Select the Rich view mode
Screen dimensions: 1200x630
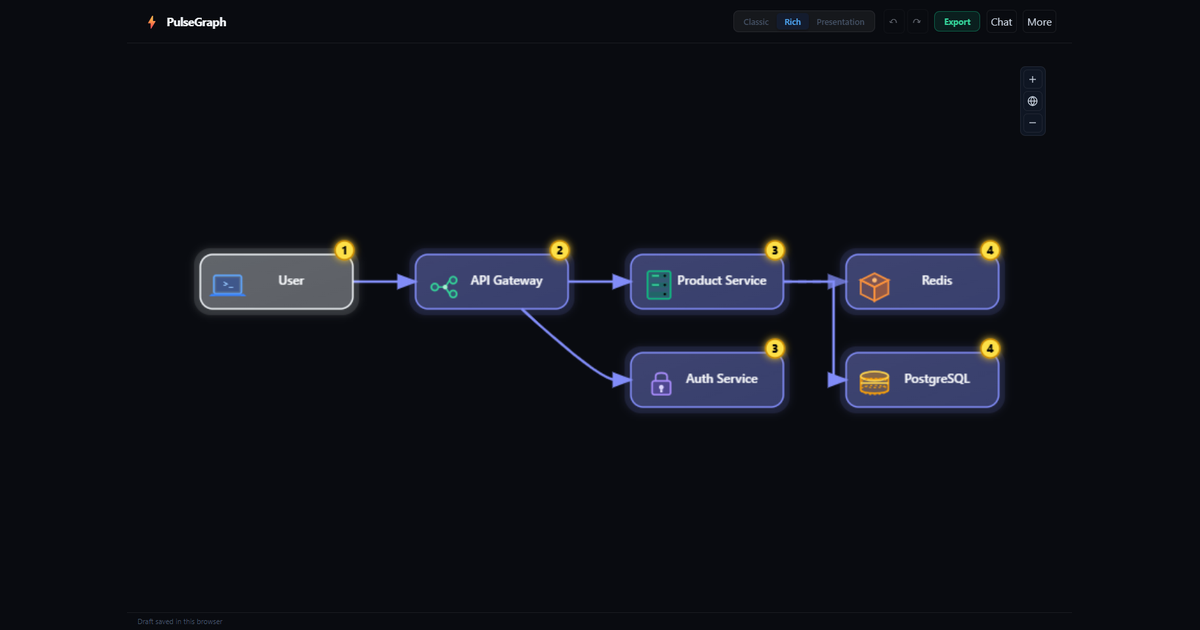pos(792,22)
